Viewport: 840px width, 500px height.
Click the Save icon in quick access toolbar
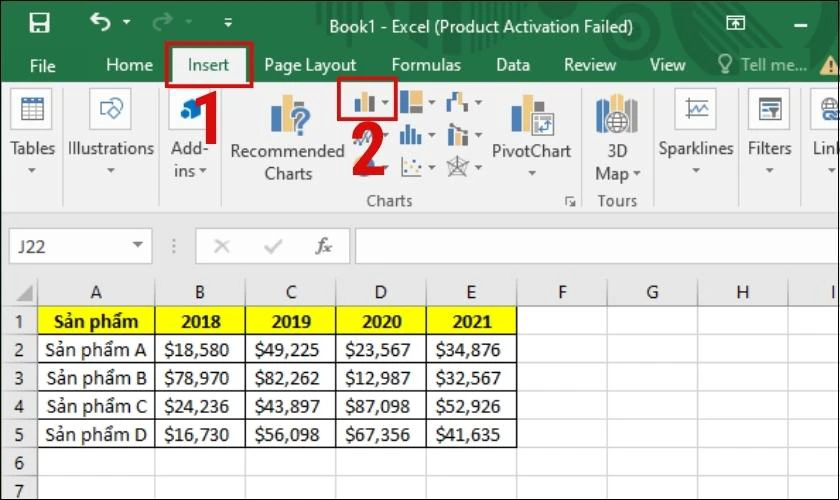39,23
